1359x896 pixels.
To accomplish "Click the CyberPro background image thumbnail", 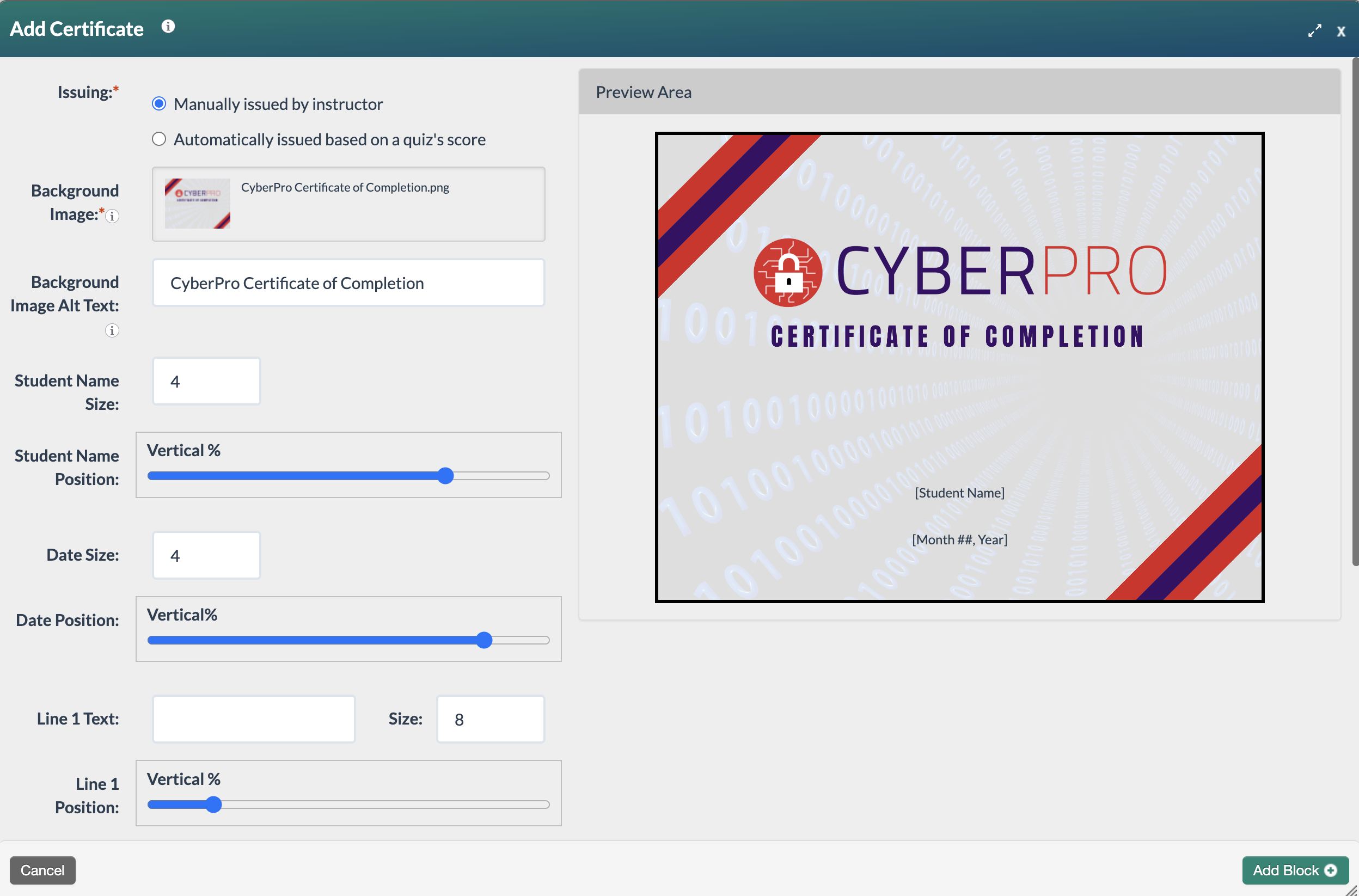I will pyautogui.click(x=197, y=204).
